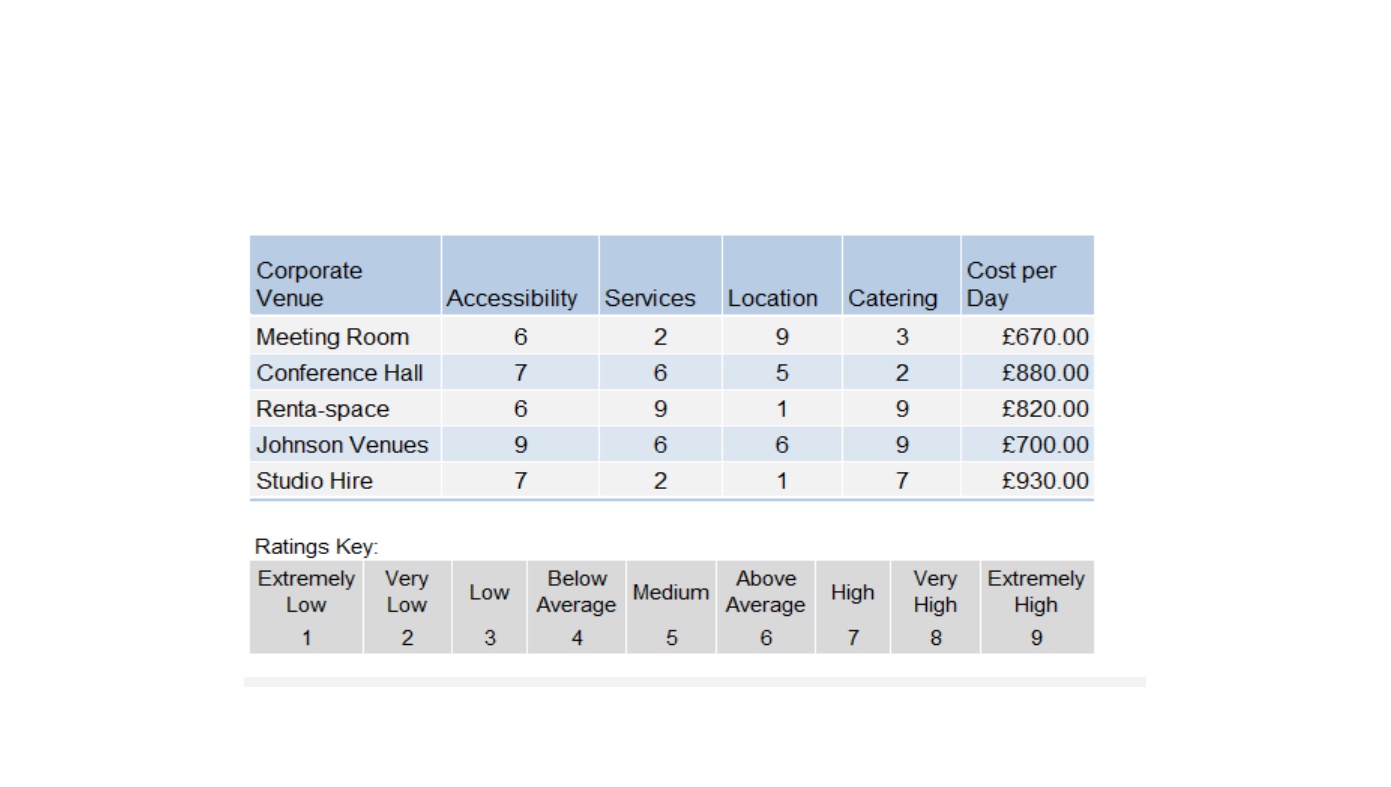This screenshot has width=1391, height=787.
Task: Click 'Above Average' in the Ratings Key
Action: 765,592
